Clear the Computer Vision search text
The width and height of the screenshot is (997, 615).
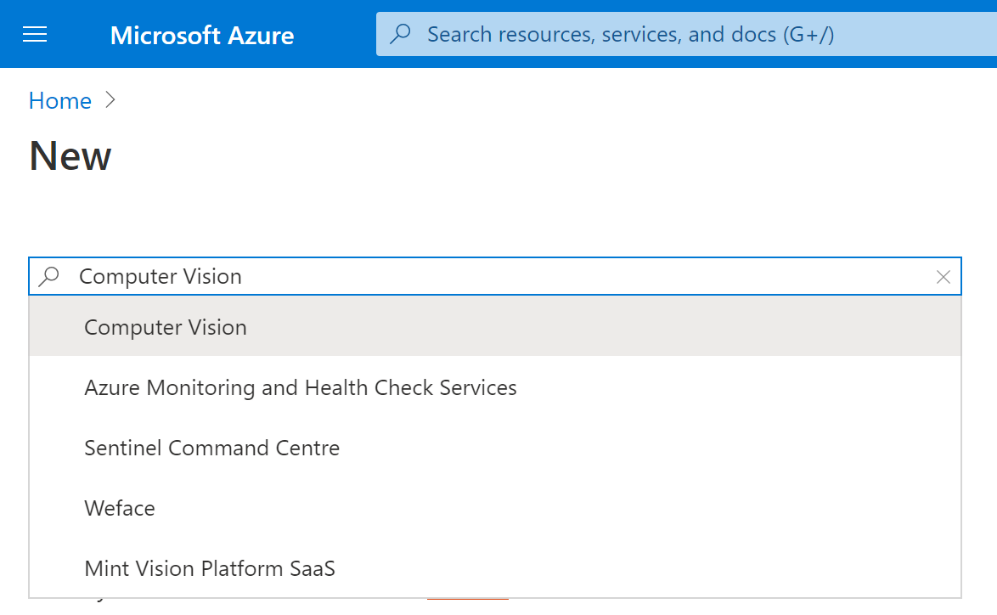(943, 277)
